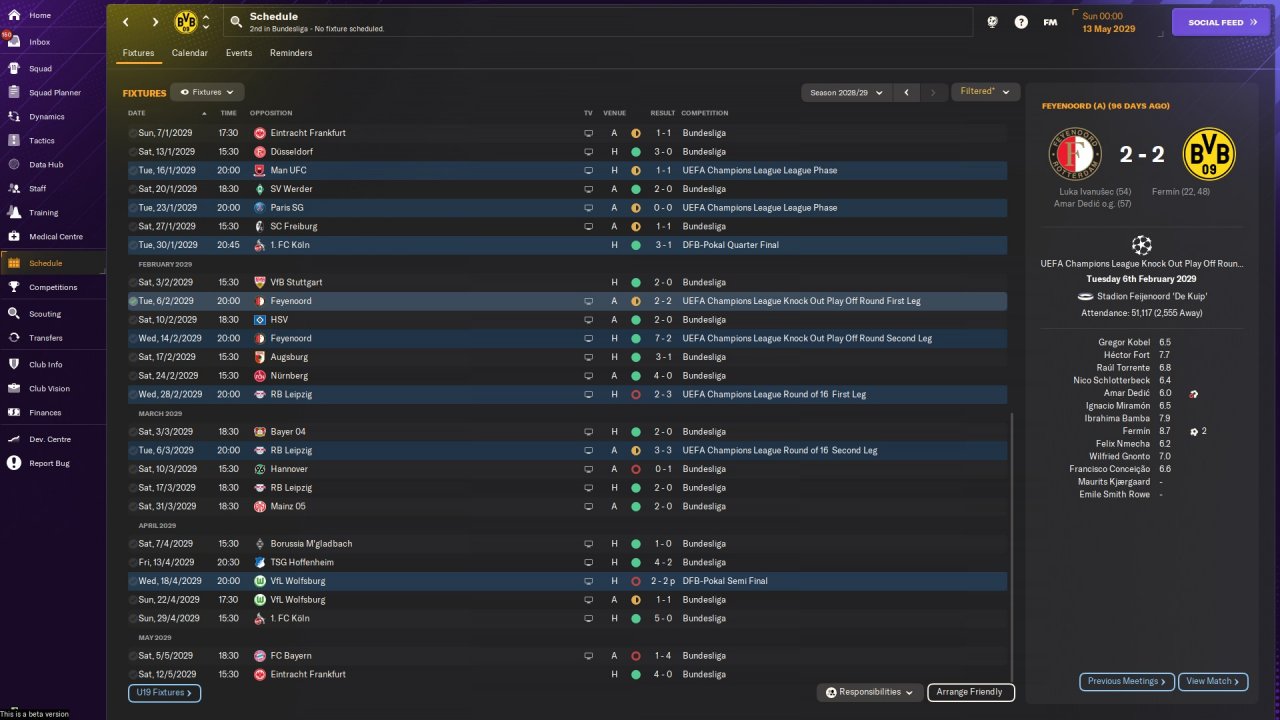Open the Social Feed
The image size is (1280, 720).
pos(1220,22)
